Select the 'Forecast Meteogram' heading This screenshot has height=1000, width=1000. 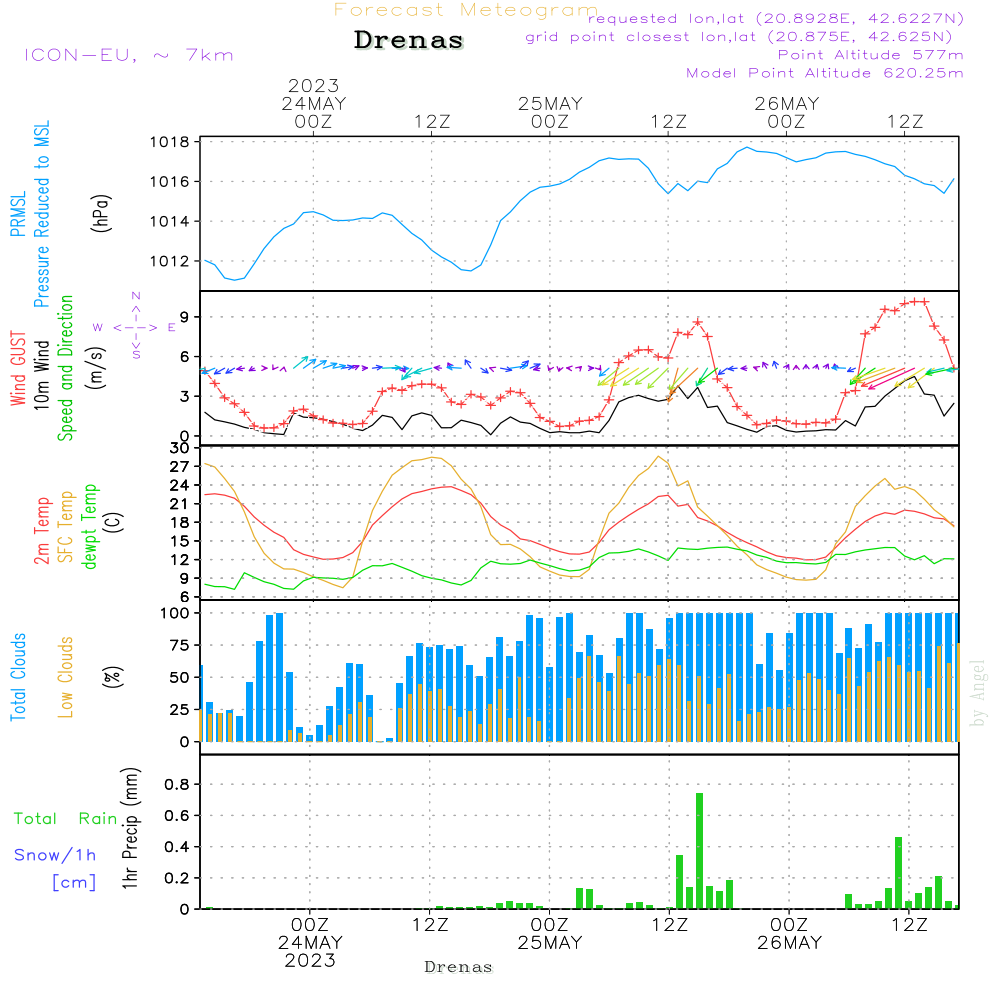466,10
